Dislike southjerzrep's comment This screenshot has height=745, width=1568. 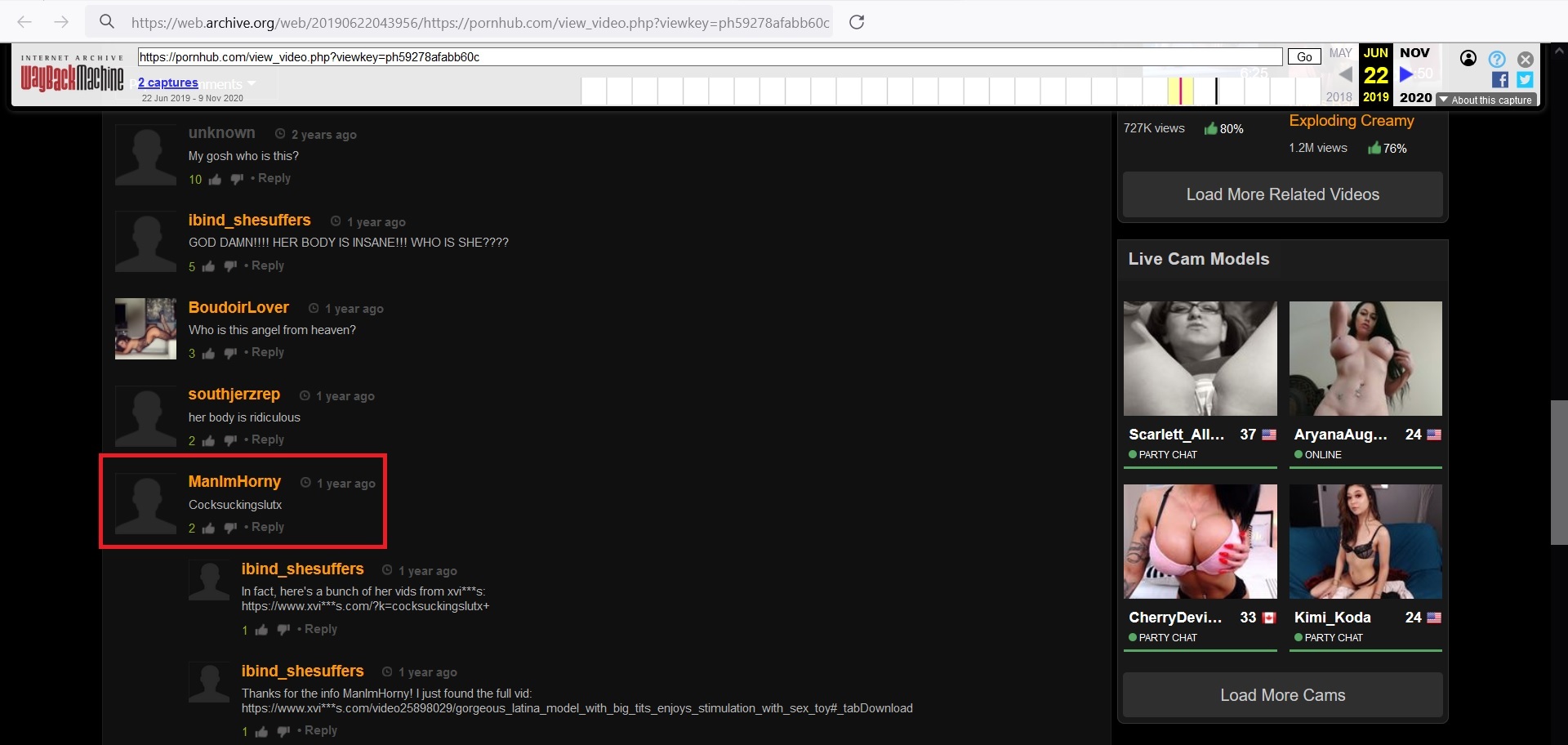tap(230, 440)
